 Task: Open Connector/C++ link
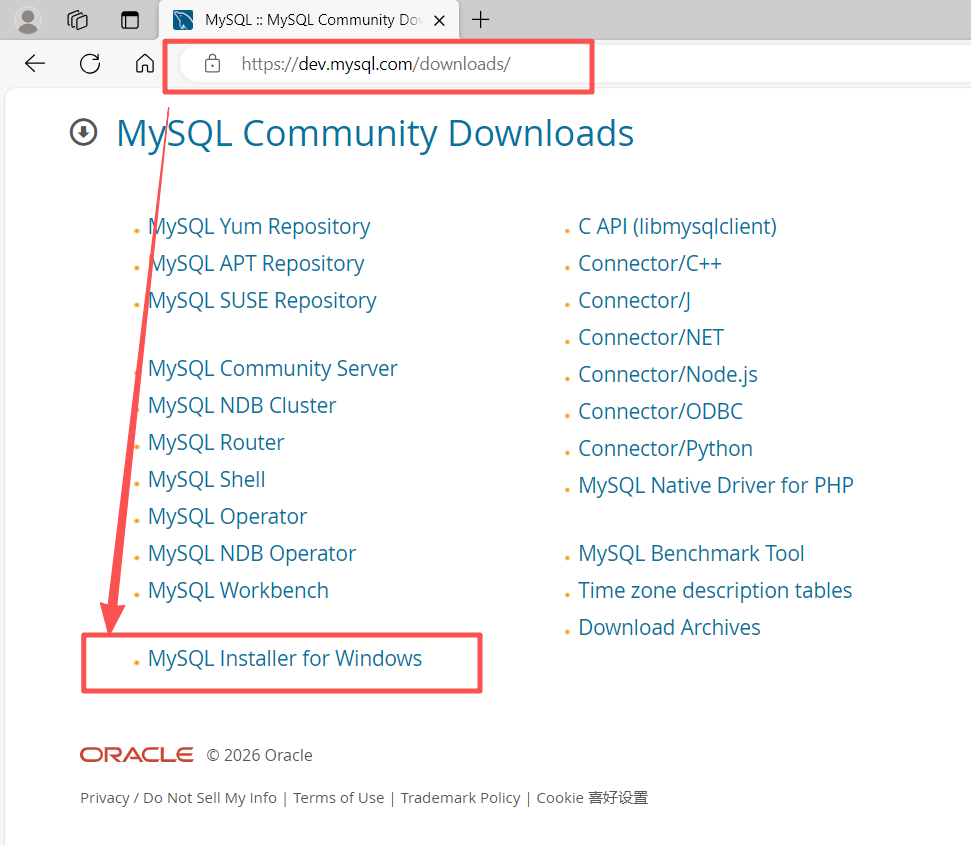(650, 264)
